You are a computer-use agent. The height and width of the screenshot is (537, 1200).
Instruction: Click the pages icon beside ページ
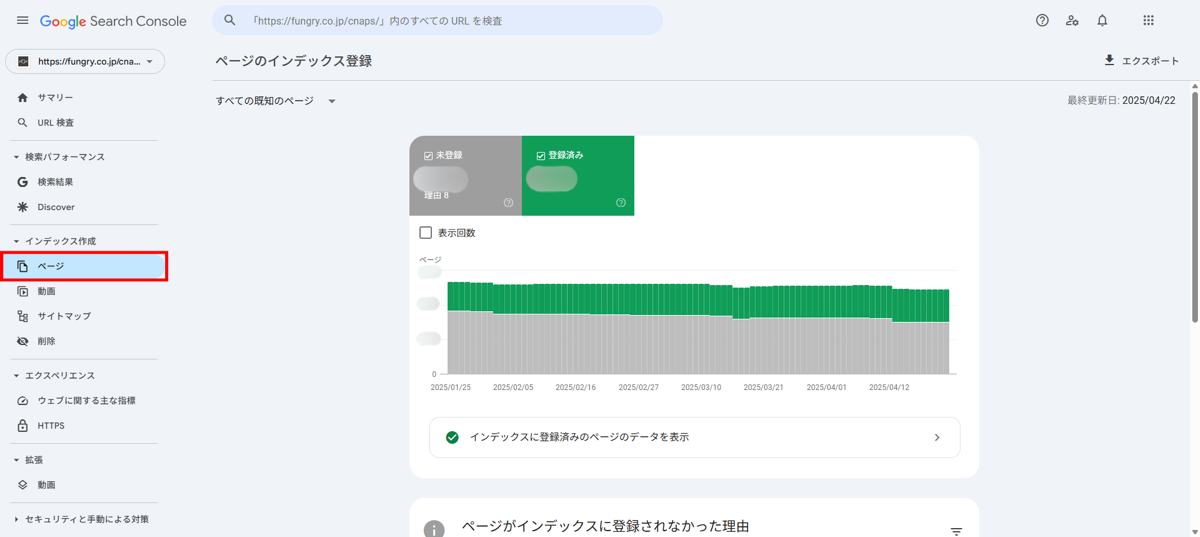[23, 267]
